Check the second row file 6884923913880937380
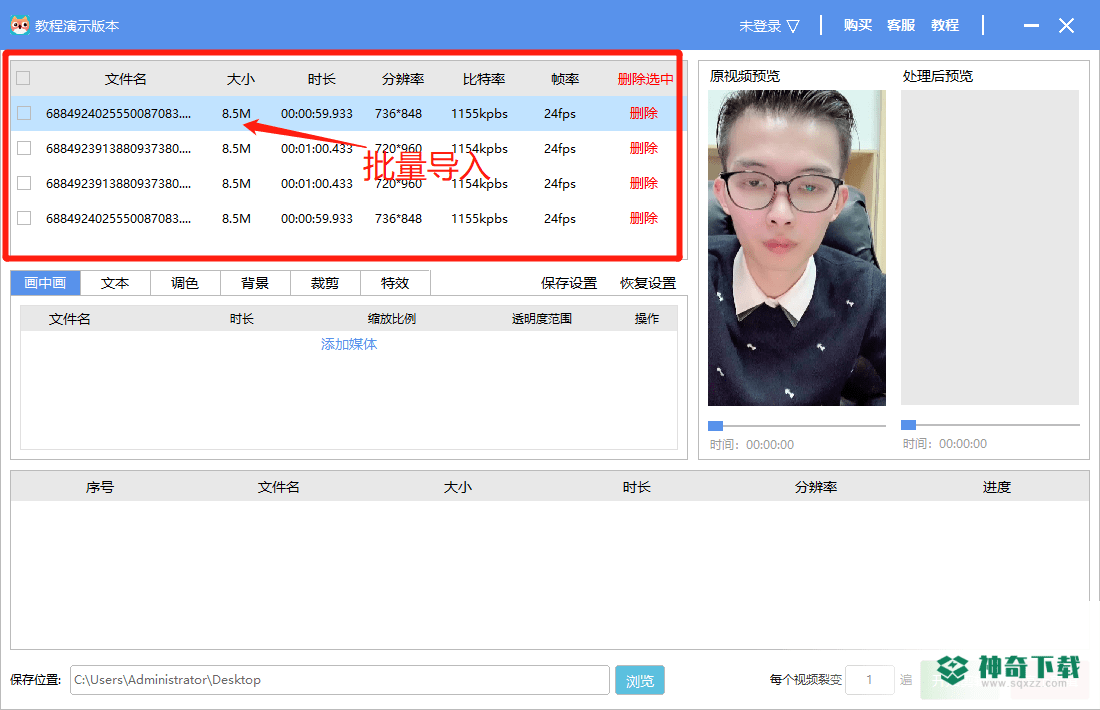The width and height of the screenshot is (1100, 710). 24,148
